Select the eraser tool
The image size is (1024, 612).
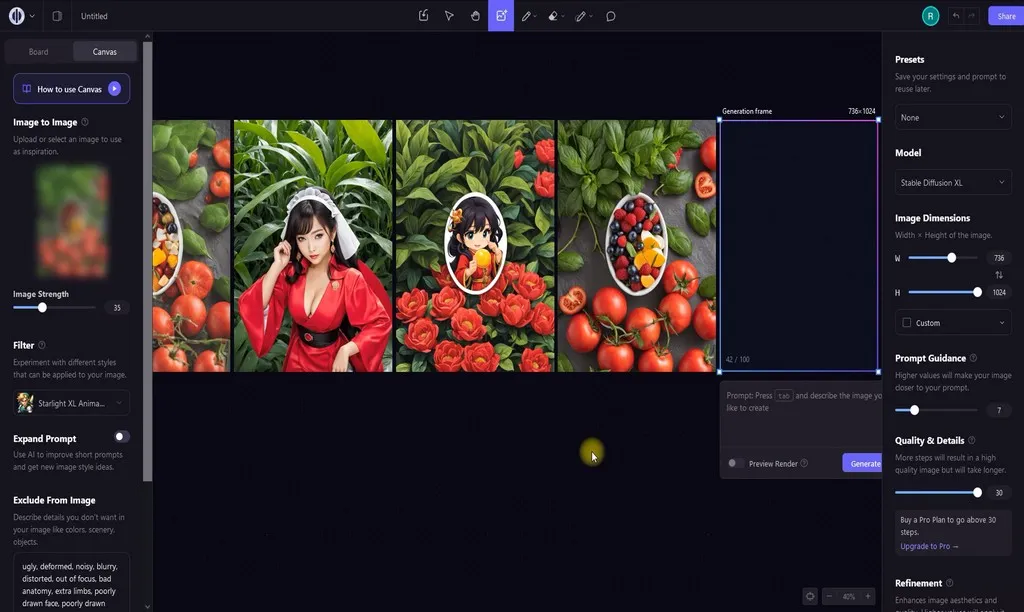pos(555,15)
